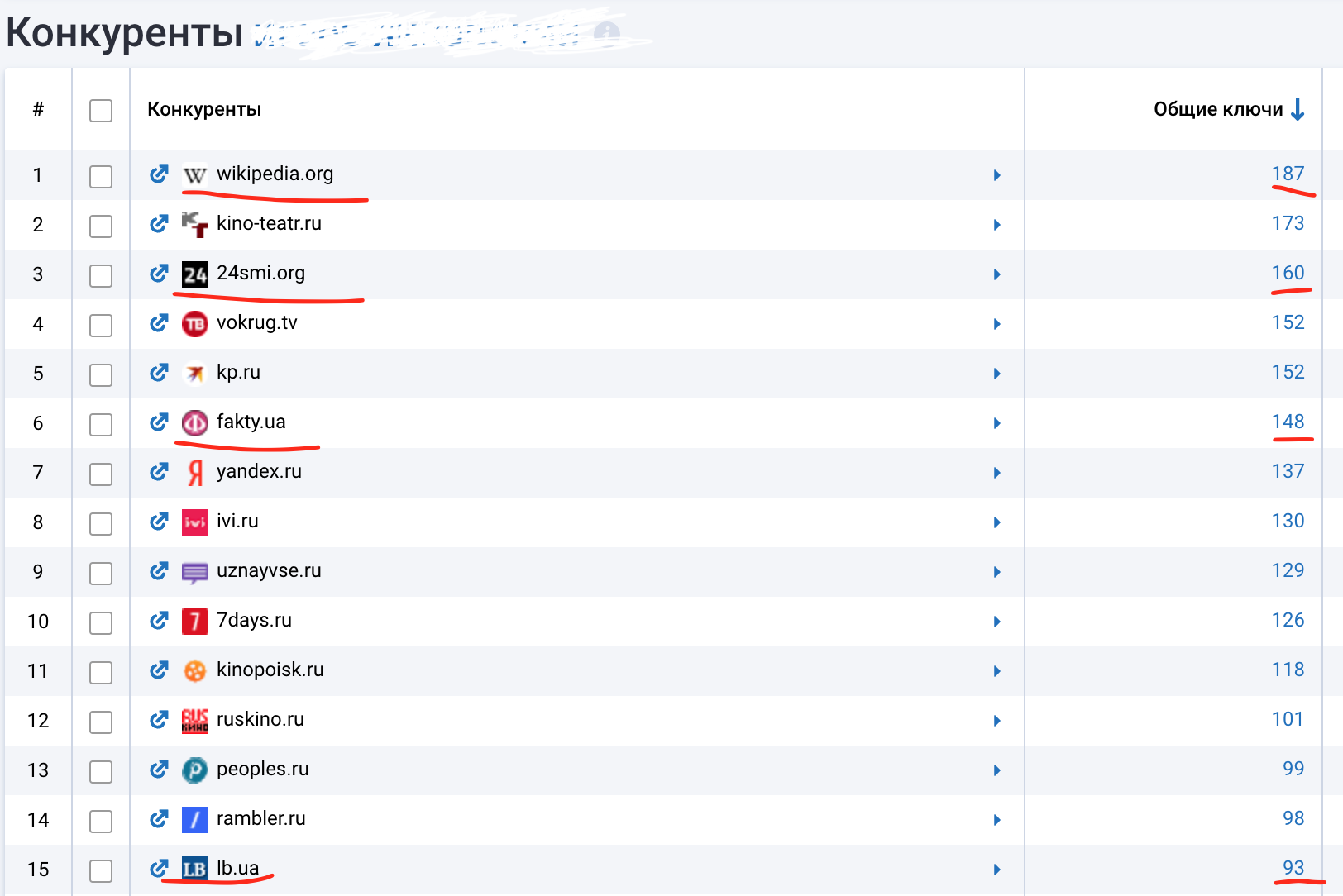
Task: Open external link icon for rambler.ru
Action: pos(159,819)
